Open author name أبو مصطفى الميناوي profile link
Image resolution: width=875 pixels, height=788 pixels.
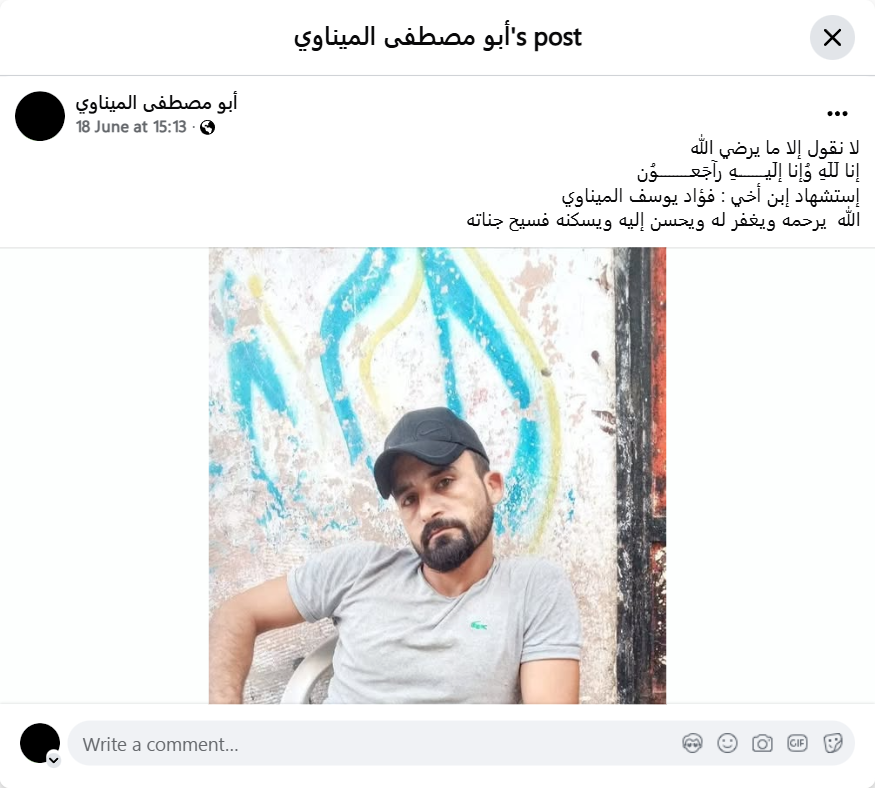156,103
